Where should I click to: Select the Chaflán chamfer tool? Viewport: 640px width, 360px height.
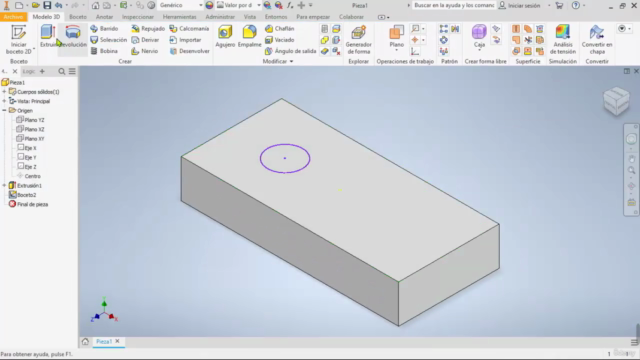[x=280, y=29]
